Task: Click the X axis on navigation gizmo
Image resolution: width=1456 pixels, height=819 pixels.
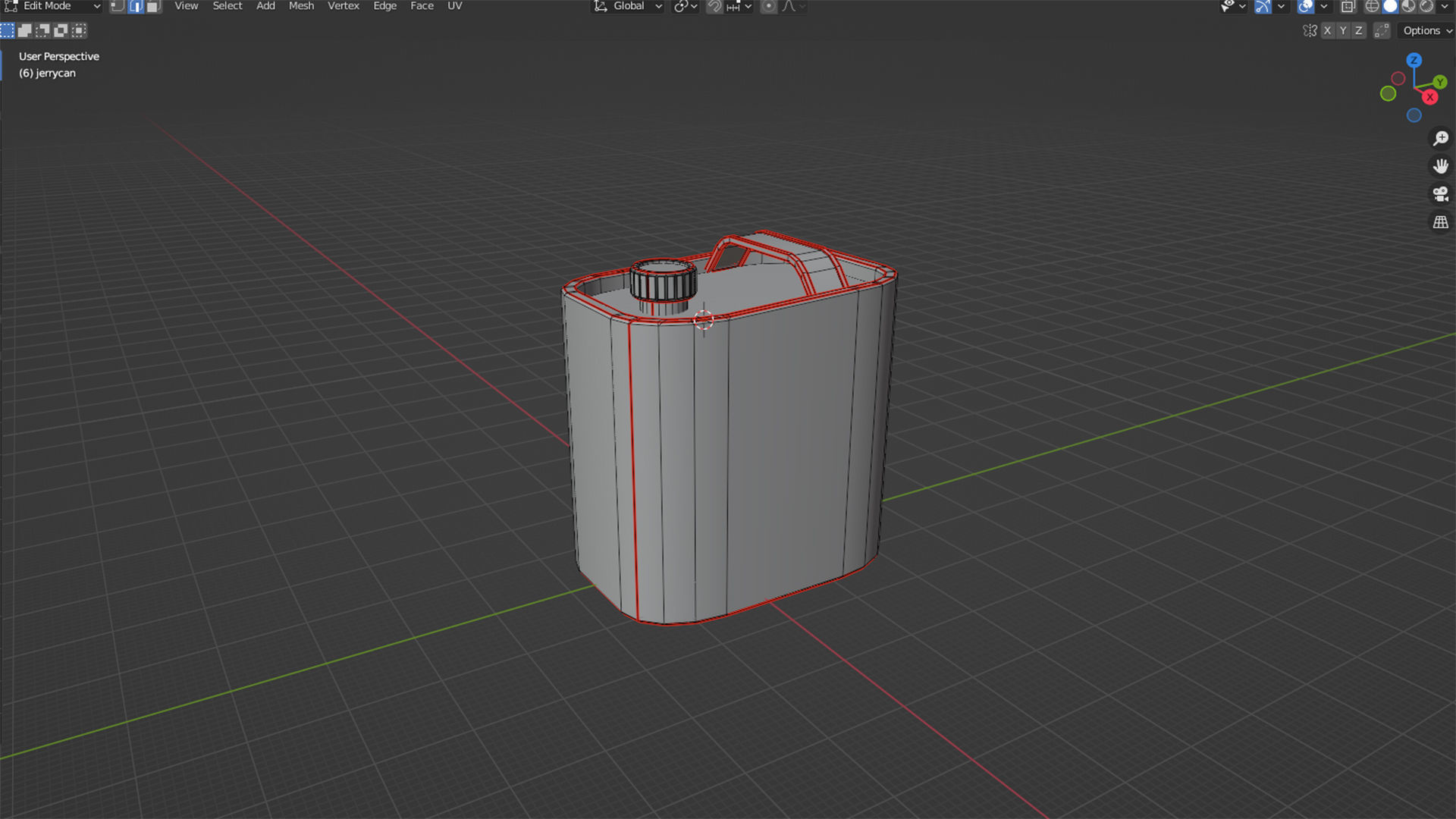Action: 1430,97
